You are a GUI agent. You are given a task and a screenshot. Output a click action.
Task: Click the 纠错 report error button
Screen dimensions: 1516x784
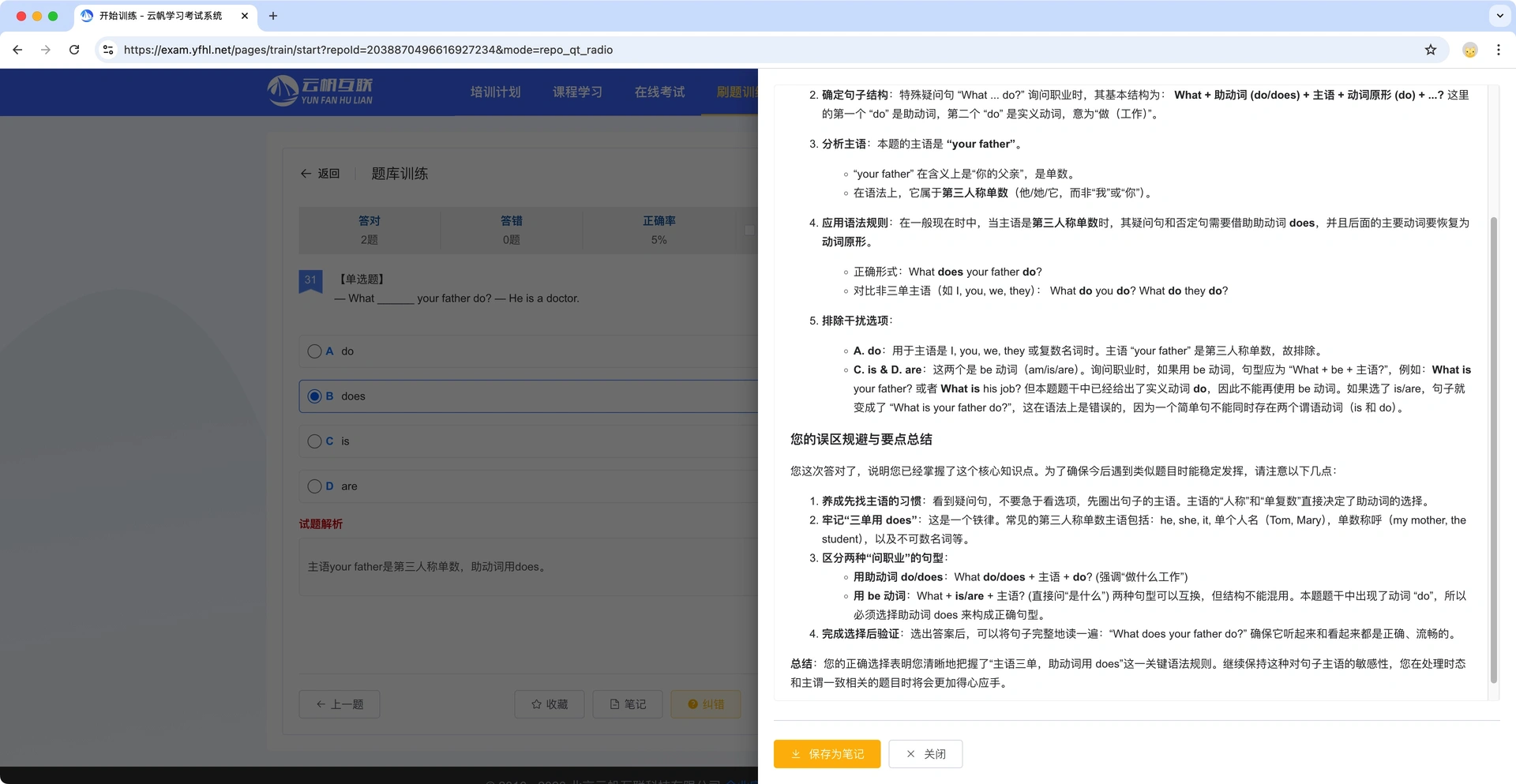pyautogui.click(x=706, y=704)
